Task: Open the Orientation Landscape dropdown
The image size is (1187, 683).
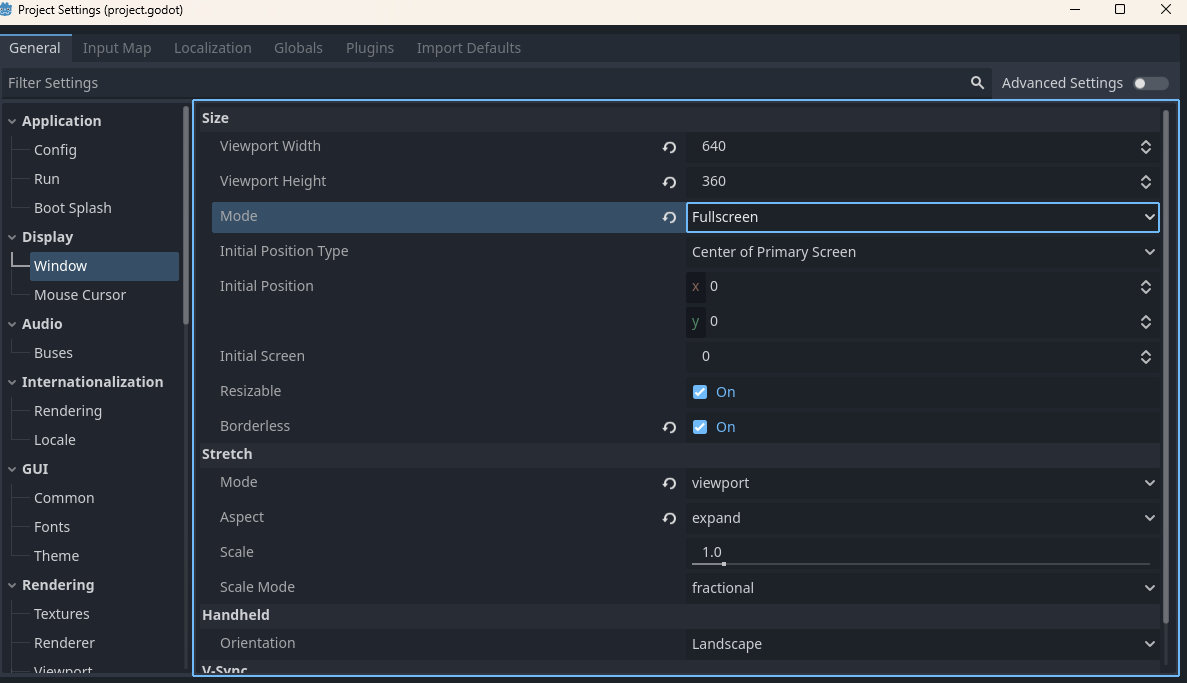Action: coord(923,644)
